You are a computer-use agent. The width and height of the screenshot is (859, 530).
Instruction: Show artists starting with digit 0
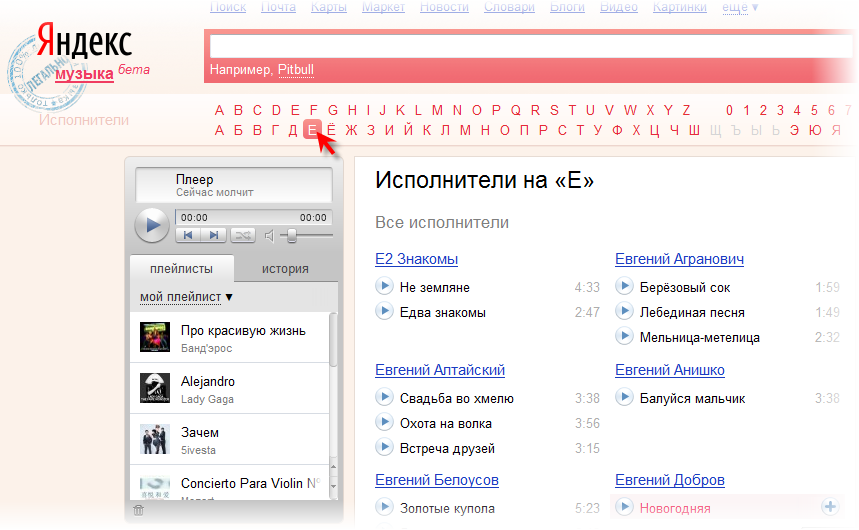(x=729, y=110)
